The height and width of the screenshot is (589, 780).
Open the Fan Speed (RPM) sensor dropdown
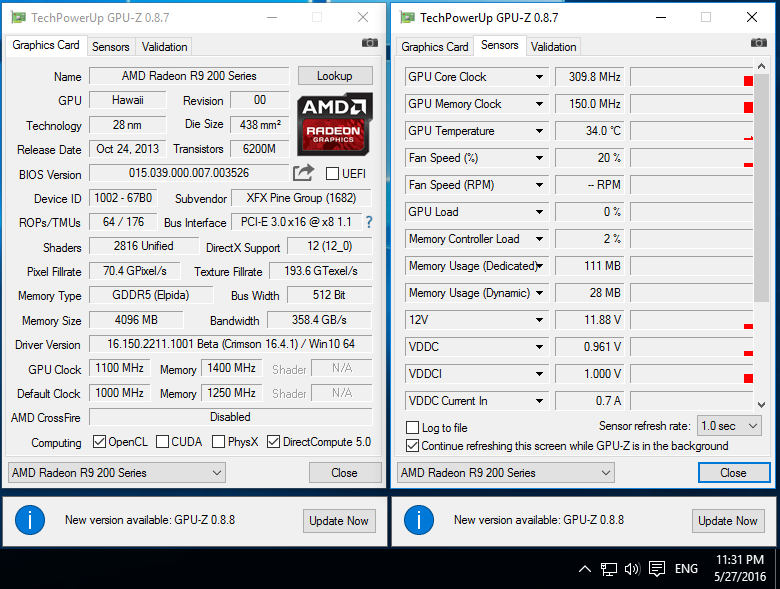pos(539,185)
